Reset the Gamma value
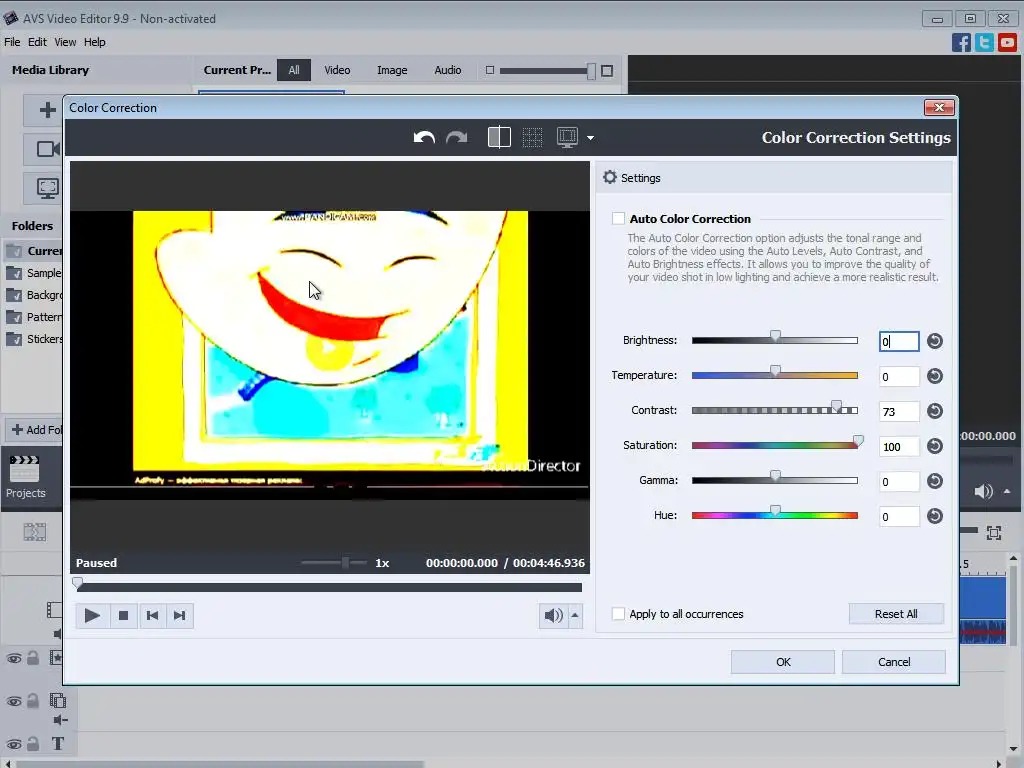Screen dimensions: 1024x768 935,481
